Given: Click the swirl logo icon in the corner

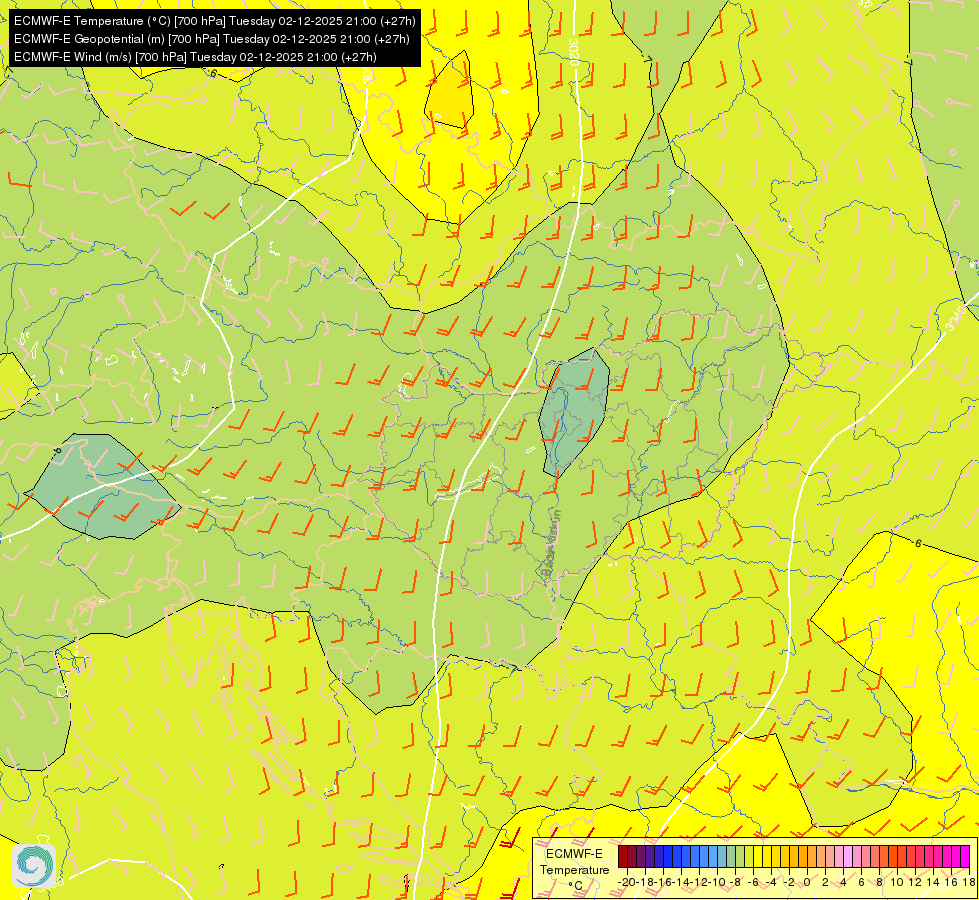Looking at the screenshot, I should 34,866.
